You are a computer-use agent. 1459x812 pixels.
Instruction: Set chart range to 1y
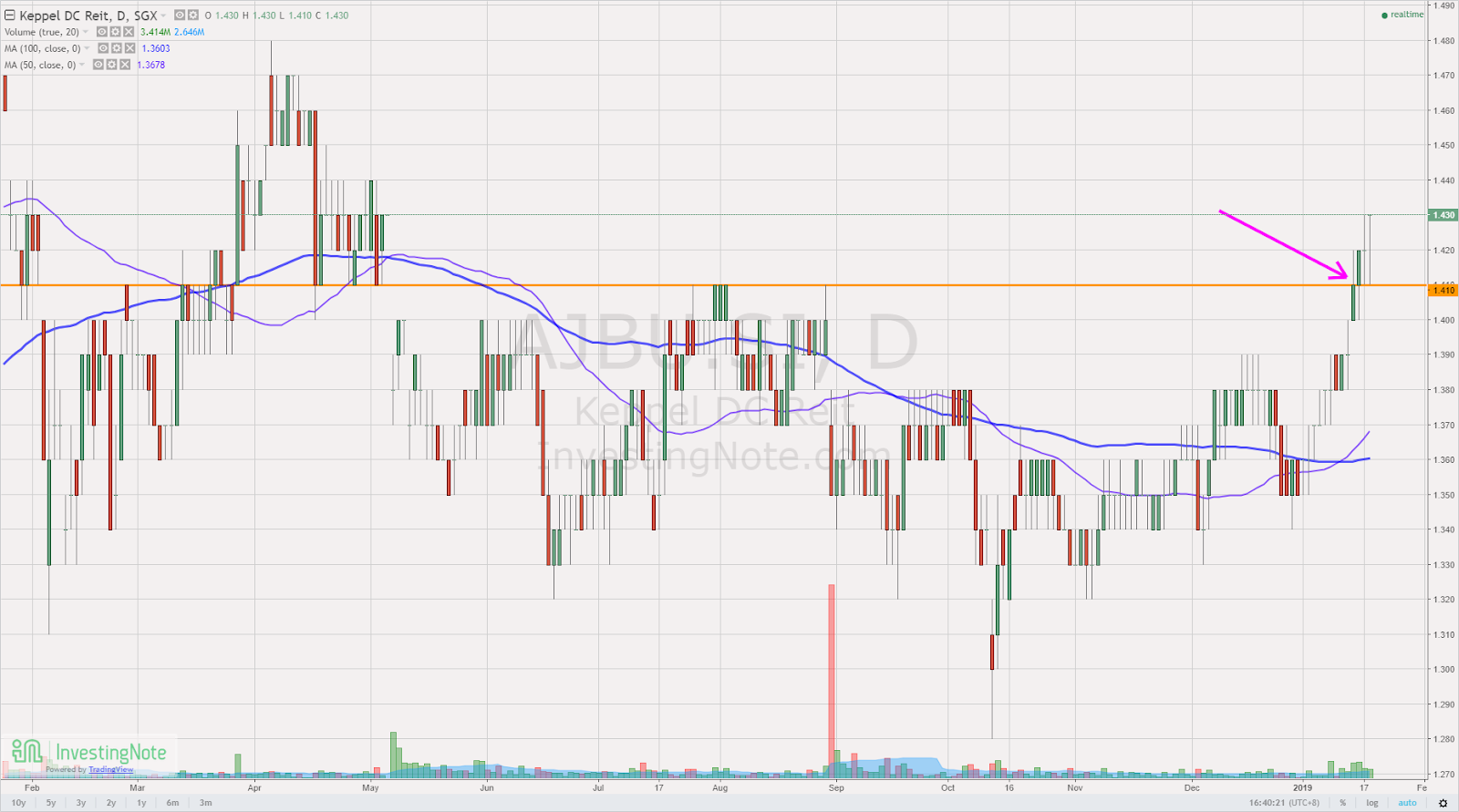point(141,803)
